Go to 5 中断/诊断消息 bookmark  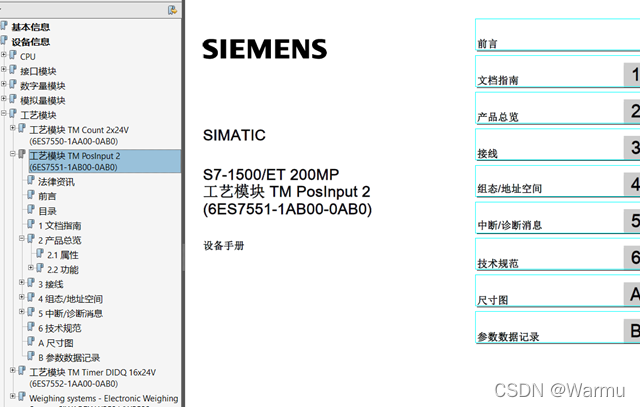(x=70, y=314)
